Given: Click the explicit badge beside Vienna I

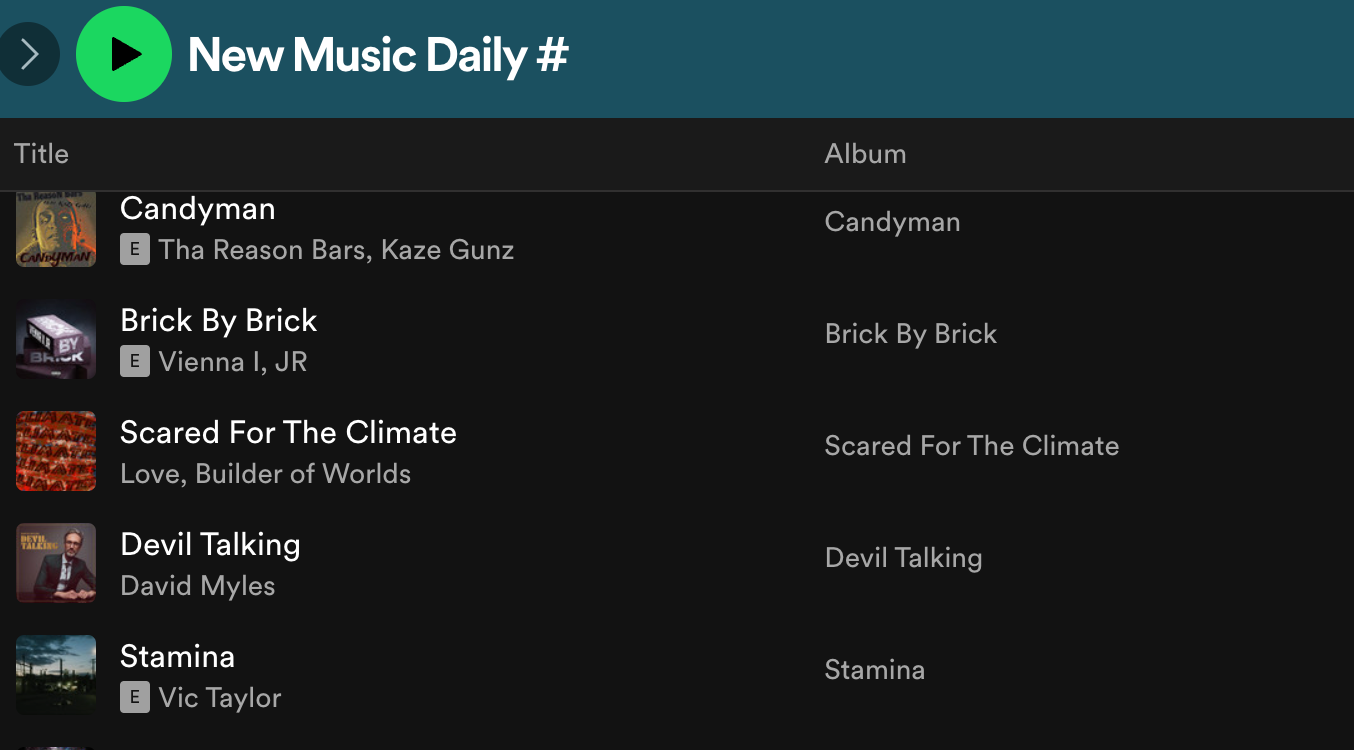Looking at the screenshot, I should [x=135, y=361].
